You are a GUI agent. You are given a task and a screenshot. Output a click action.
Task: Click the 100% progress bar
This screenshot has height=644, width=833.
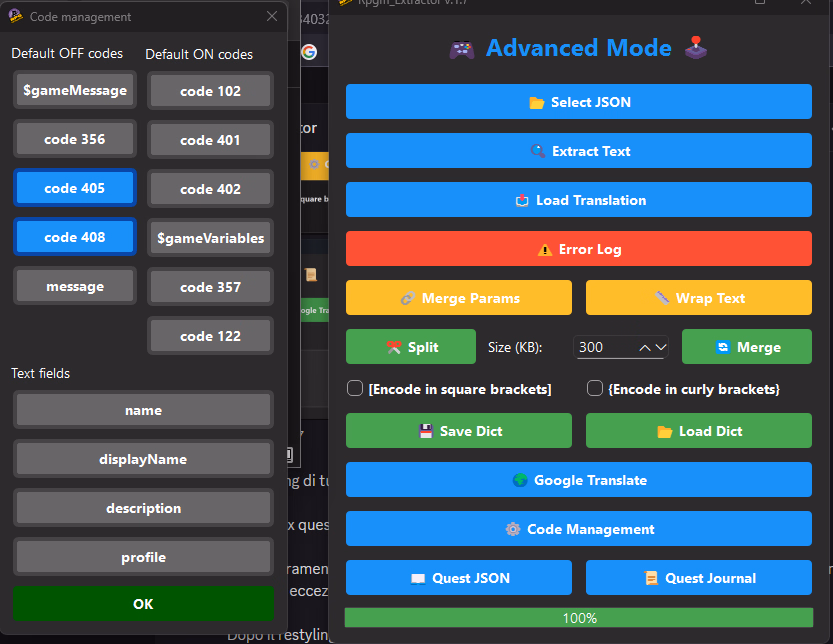pyautogui.click(x=578, y=618)
